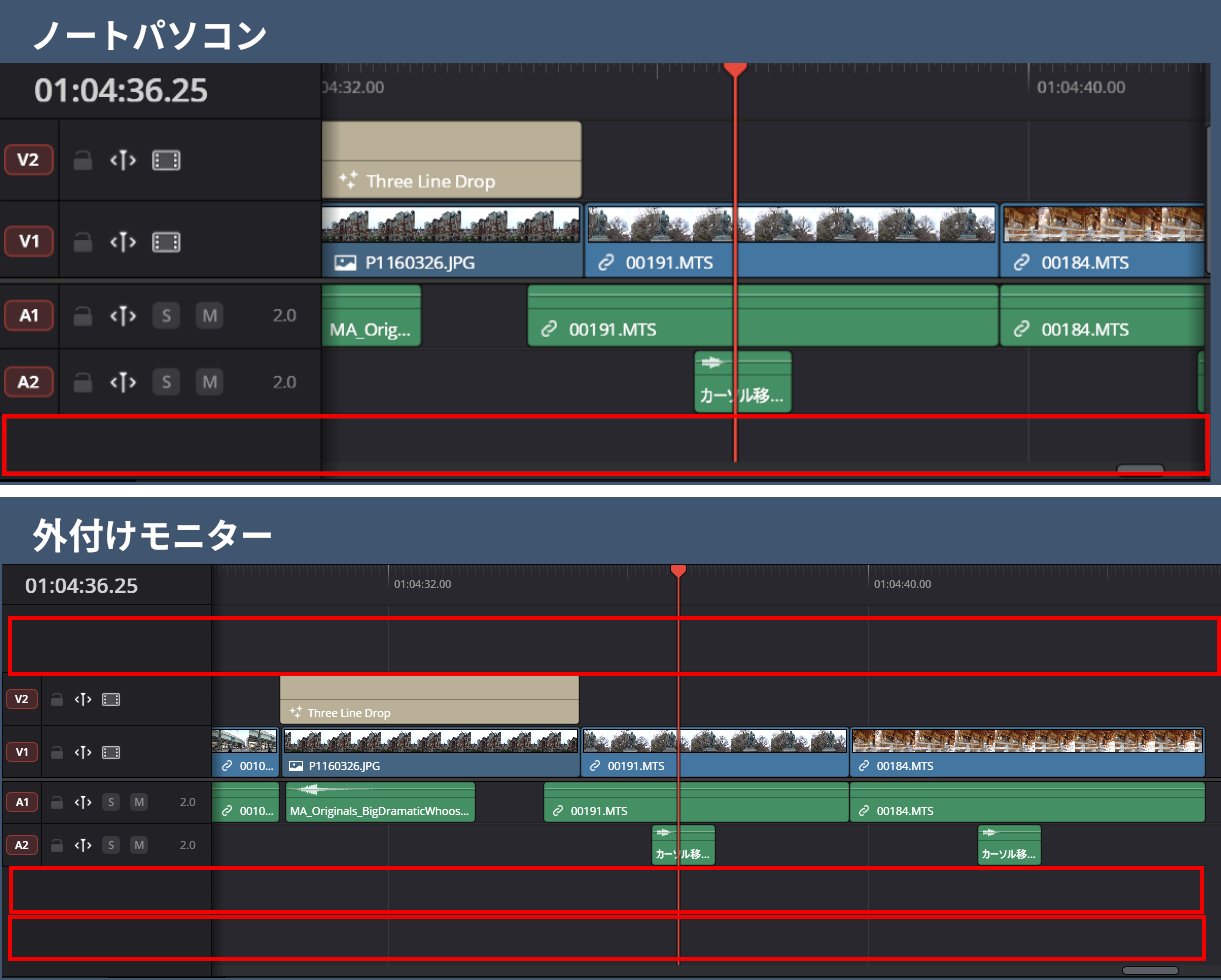Screen dimensions: 1221x980
Task: Disable V1 video track filmstrip icon in ノートパソコン timeline
Action: click(166, 241)
